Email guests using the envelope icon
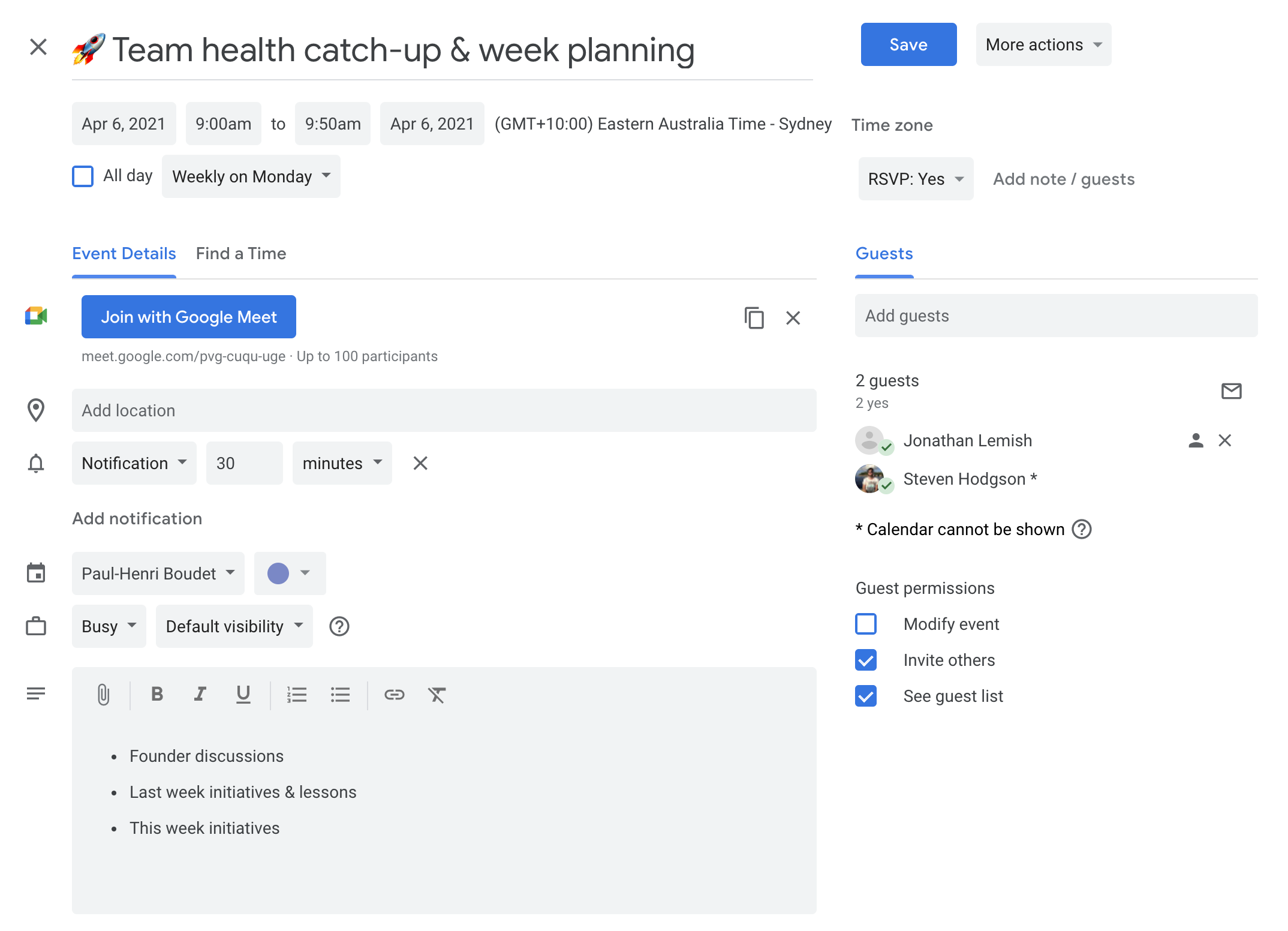 point(1231,391)
